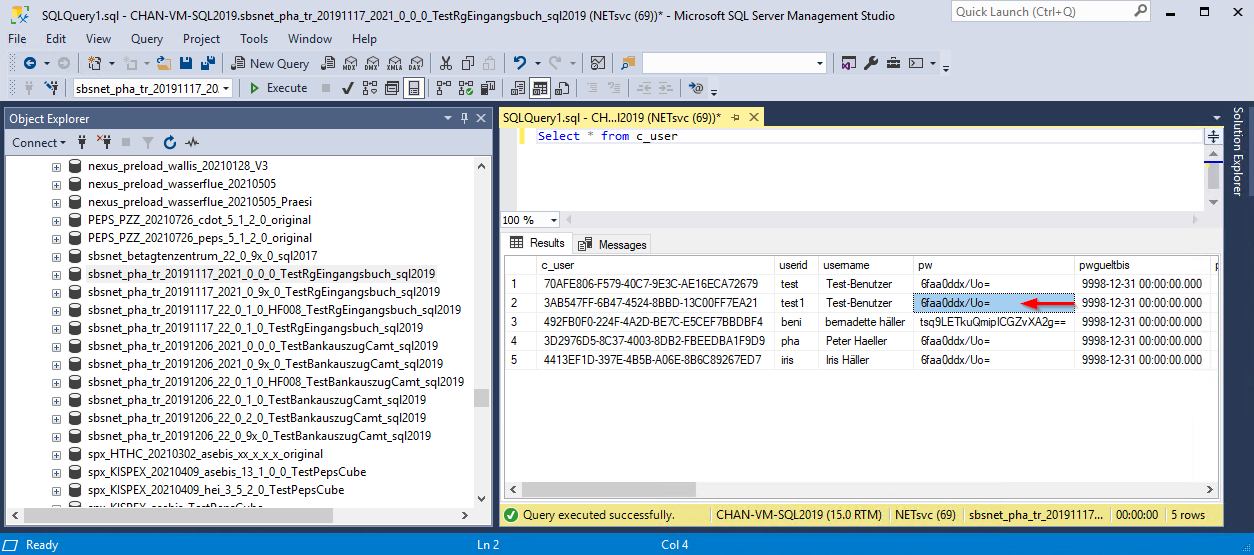The width and height of the screenshot is (1254, 555).
Task: Toggle Results to Grid output mode
Action: click(540, 88)
